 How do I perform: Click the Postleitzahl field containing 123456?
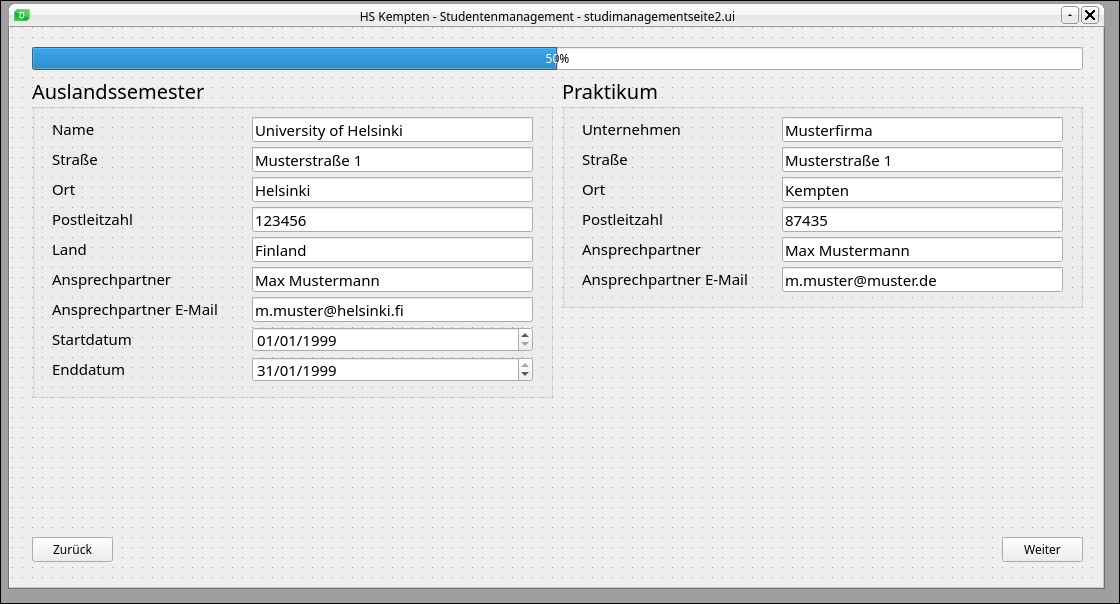392,220
